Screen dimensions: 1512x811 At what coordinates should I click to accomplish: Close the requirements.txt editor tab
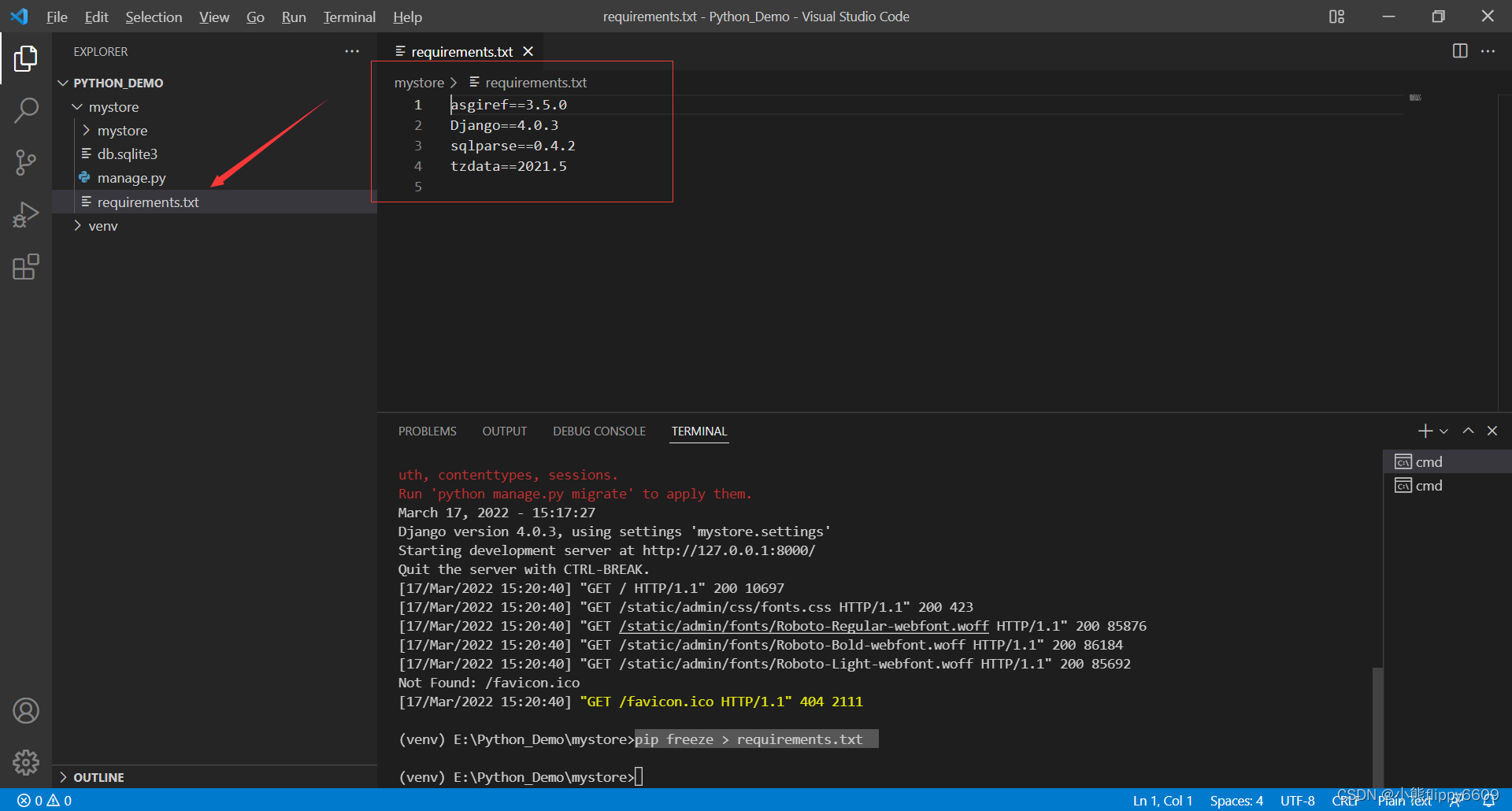tap(528, 51)
